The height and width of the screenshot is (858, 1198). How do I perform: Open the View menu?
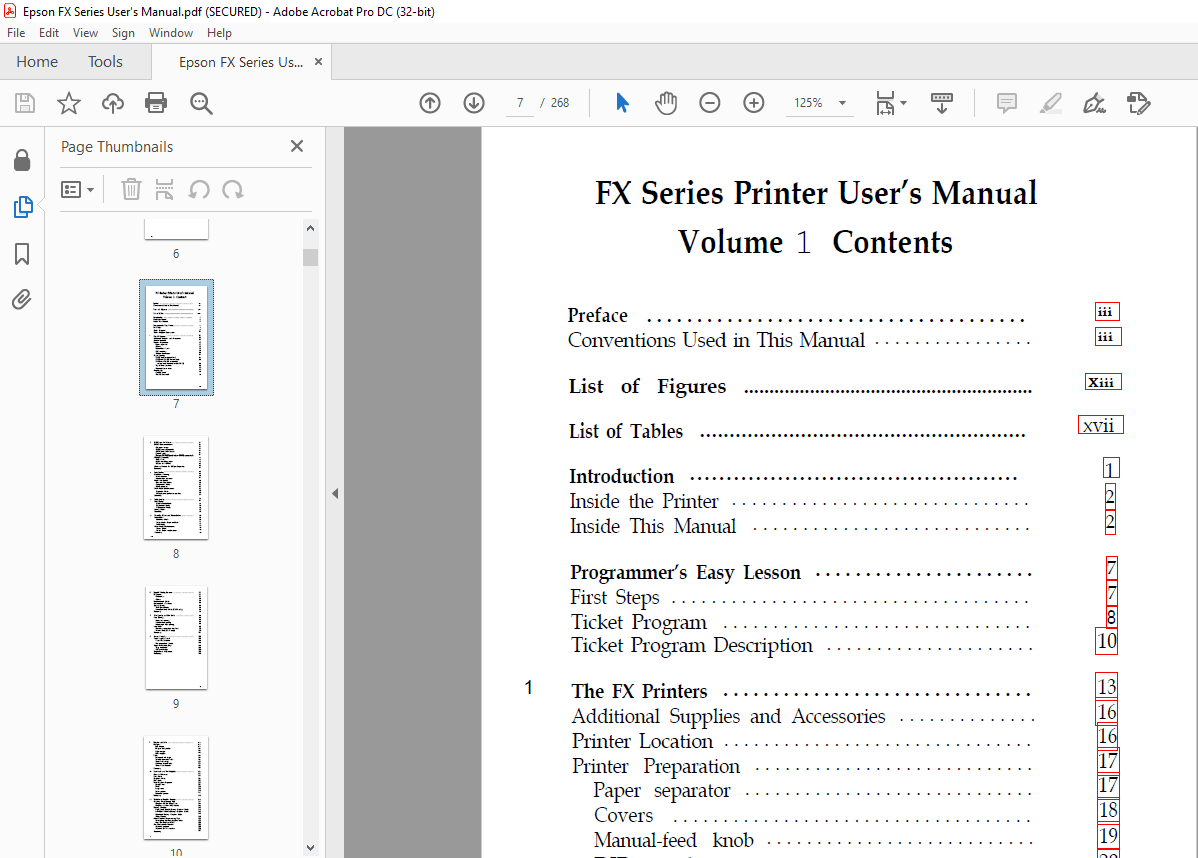coord(85,33)
